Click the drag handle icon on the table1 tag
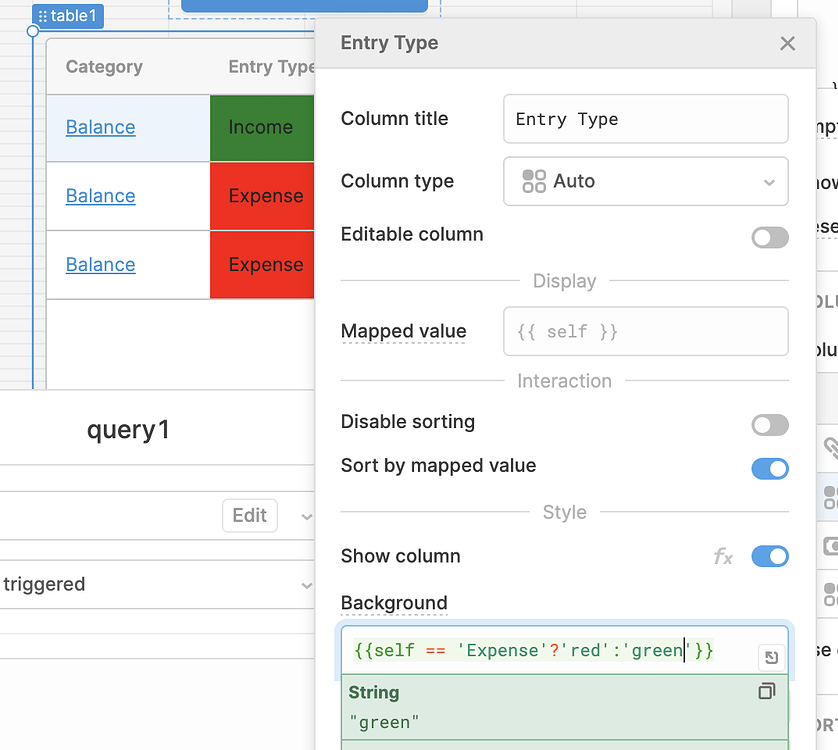838x750 pixels. point(43,16)
